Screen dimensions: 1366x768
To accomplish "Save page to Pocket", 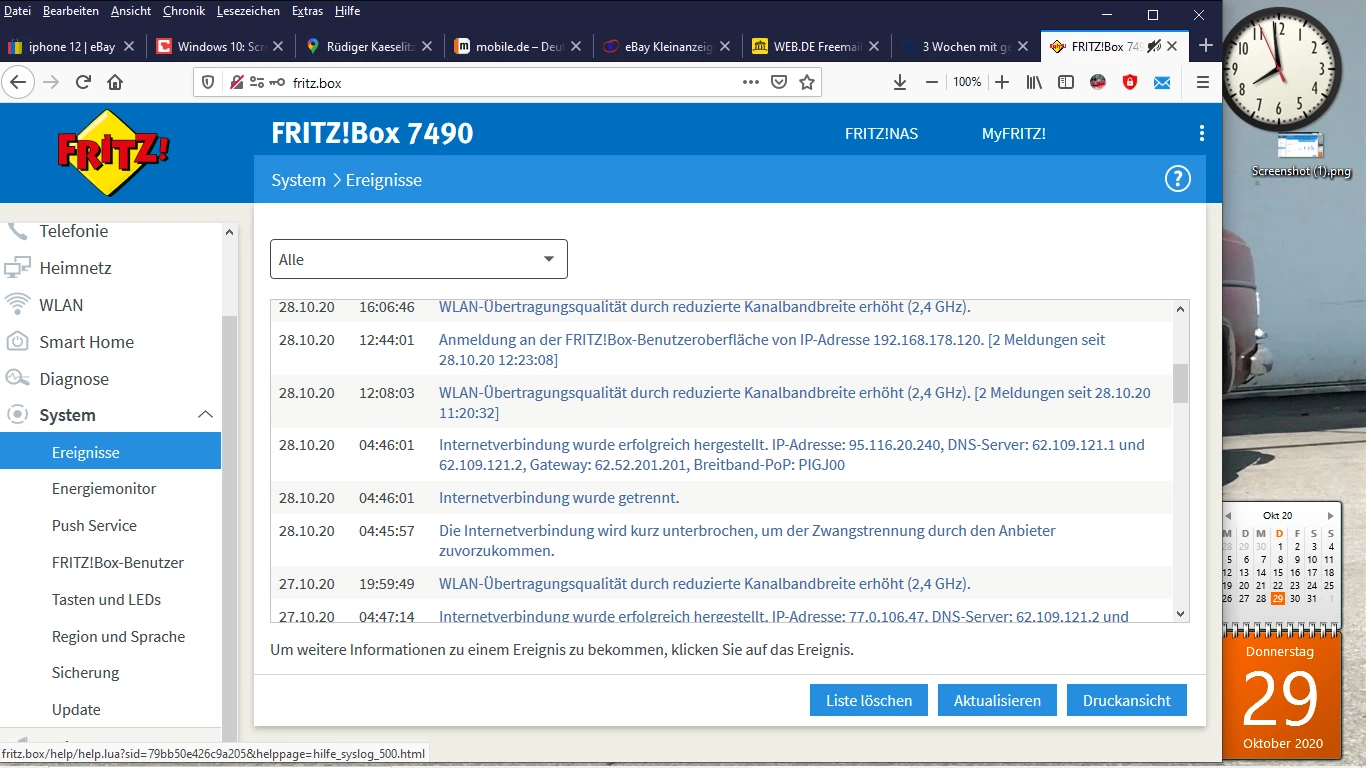I will click(x=779, y=82).
